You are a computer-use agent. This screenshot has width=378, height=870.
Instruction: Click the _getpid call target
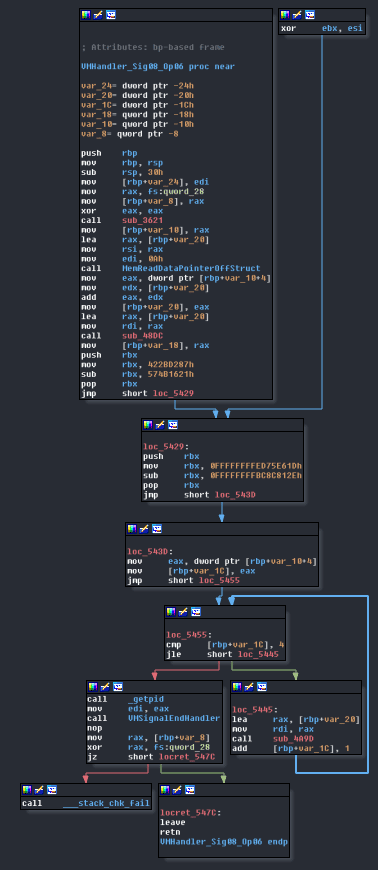[x=145, y=699]
